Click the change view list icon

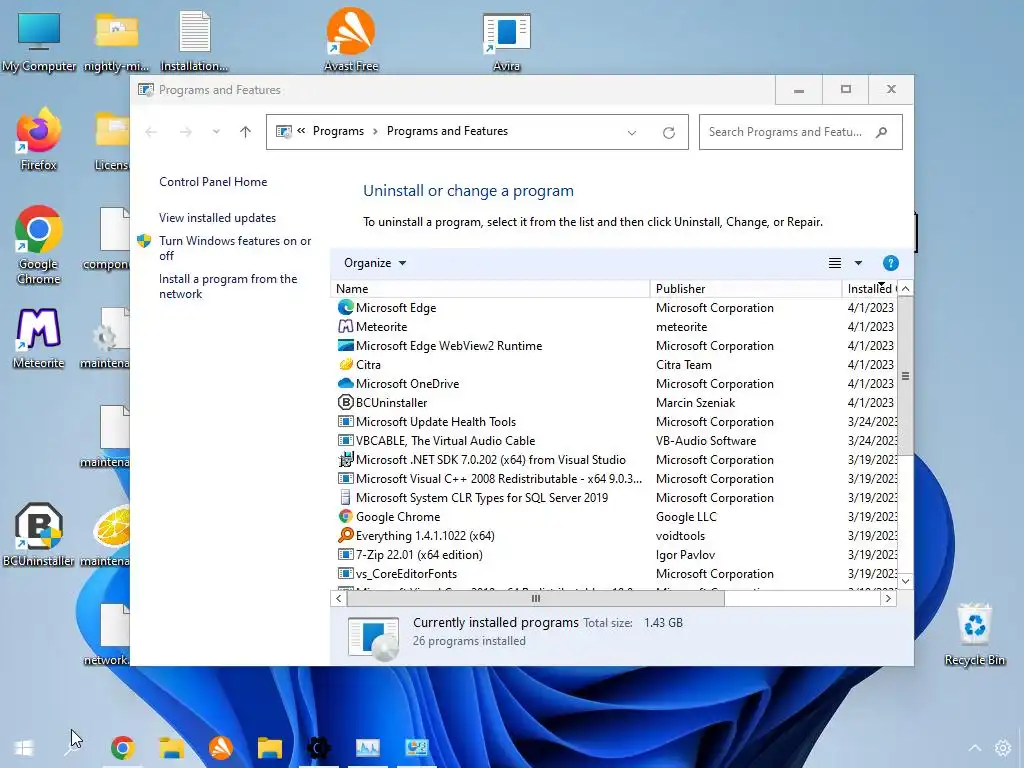tap(835, 263)
